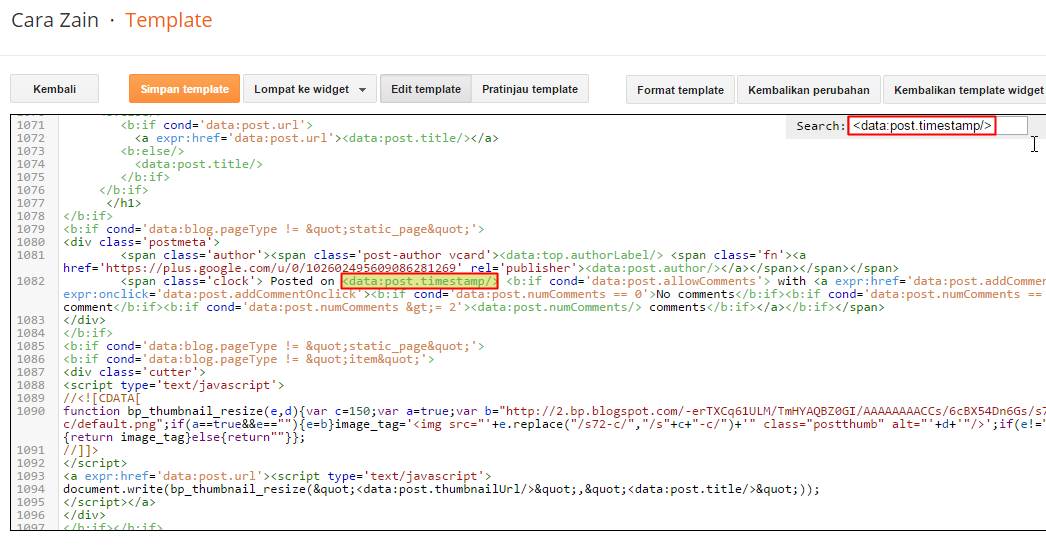This screenshot has height=547, width=1046.
Task: Click the highlighted data:post.timestamp tag
Action: pyautogui.click(x=419, y=281)
